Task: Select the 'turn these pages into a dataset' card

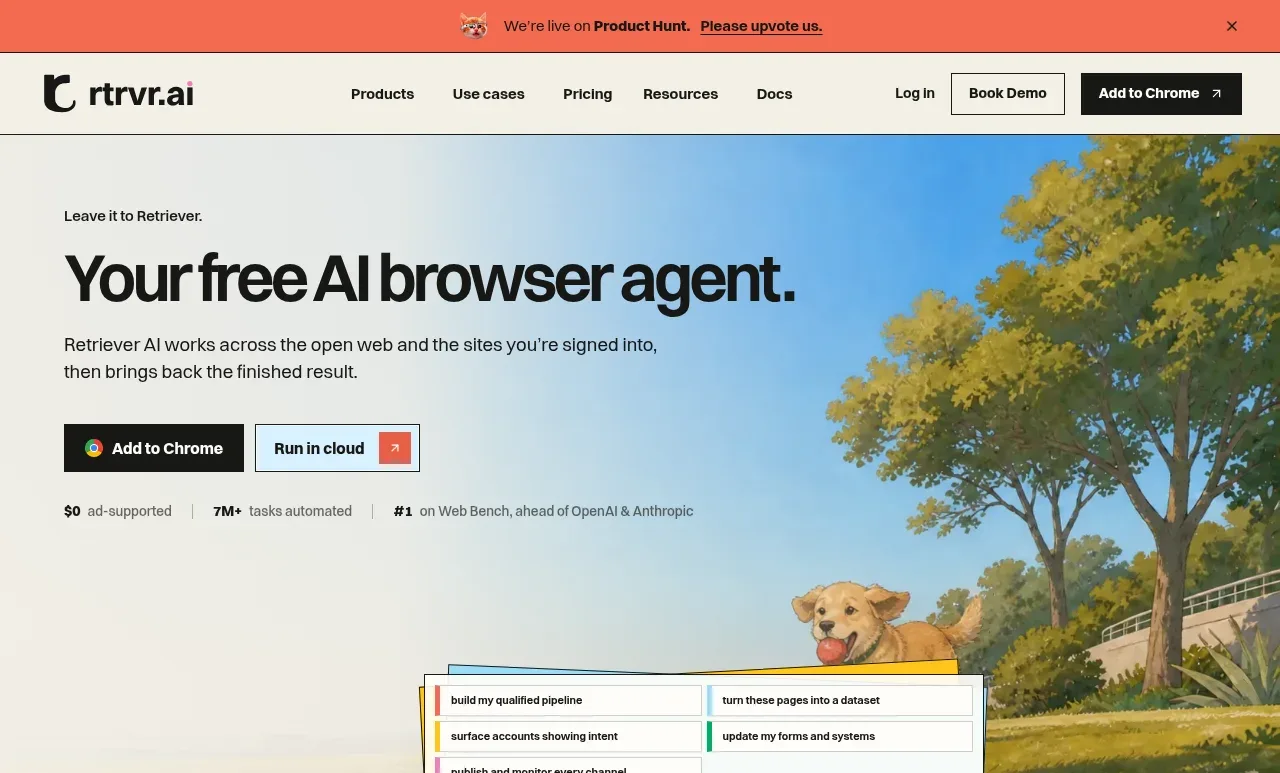Action: click(x=840, y=700)
